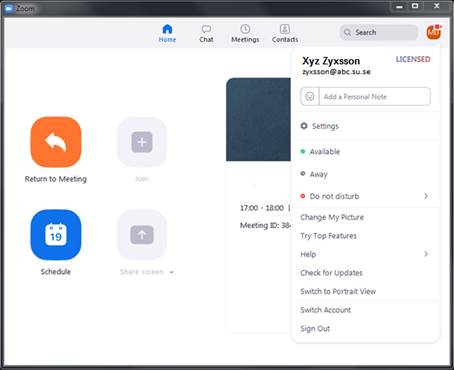Click the Meeting ID text
This screenshot has height=370, width=454.
pos(265,226)
